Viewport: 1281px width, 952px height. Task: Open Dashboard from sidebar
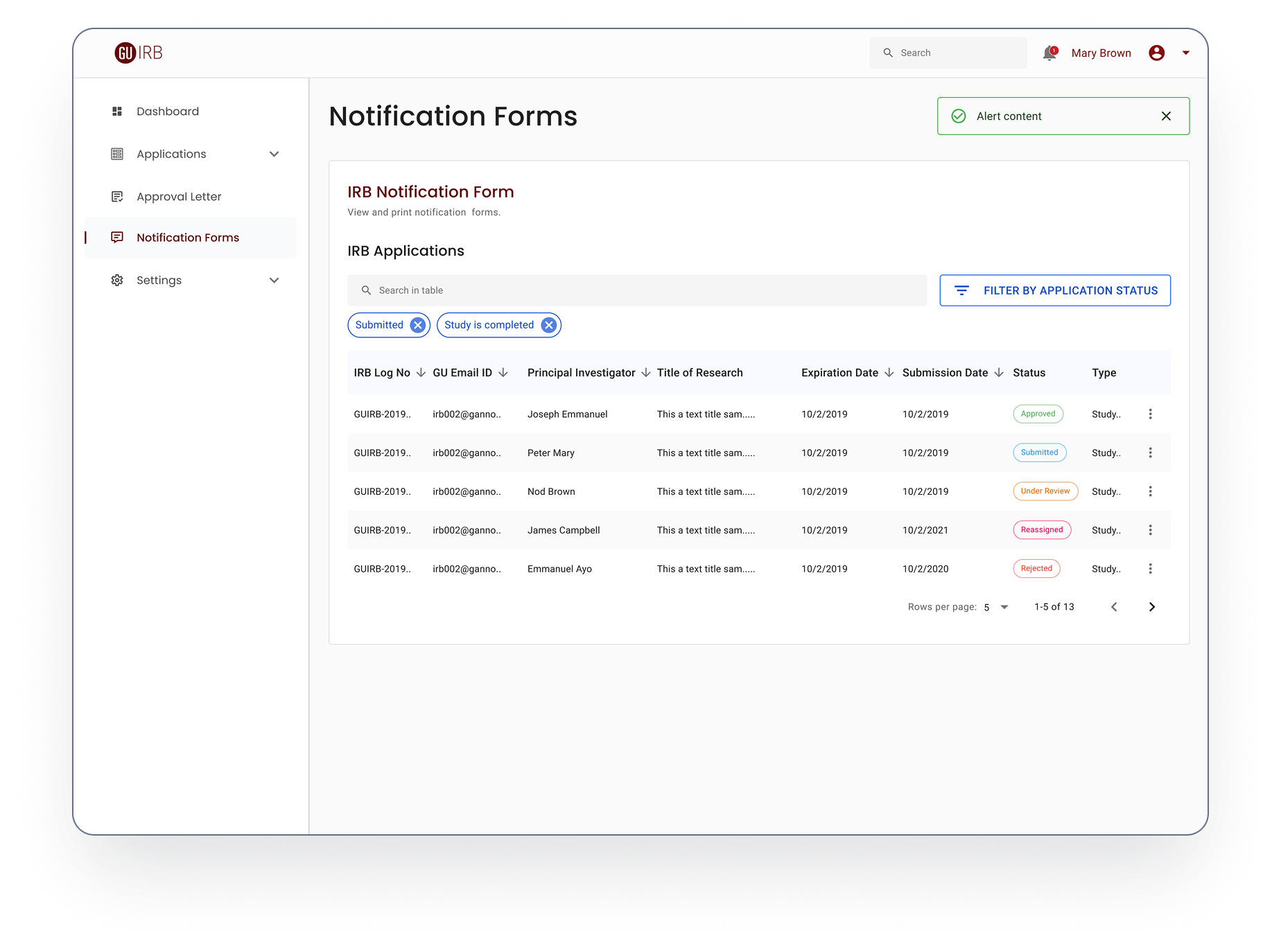[168, 112]
